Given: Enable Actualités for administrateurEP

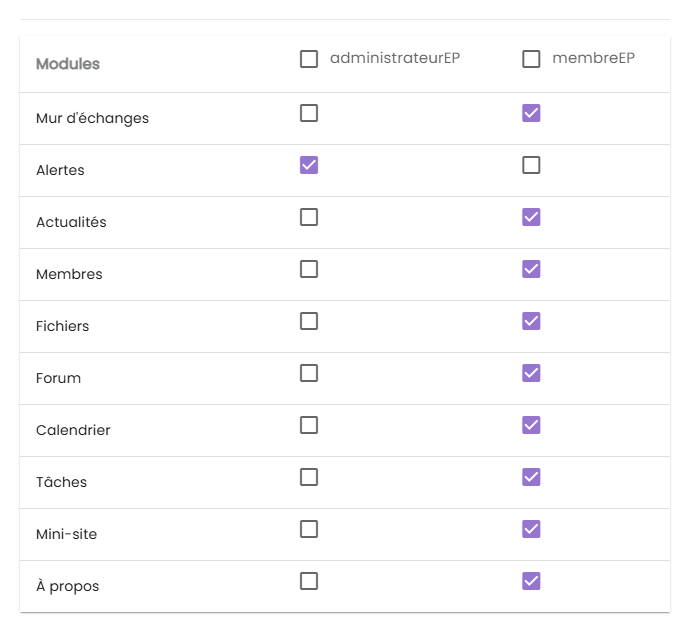Looking at the screenshot, I should 309,217.
